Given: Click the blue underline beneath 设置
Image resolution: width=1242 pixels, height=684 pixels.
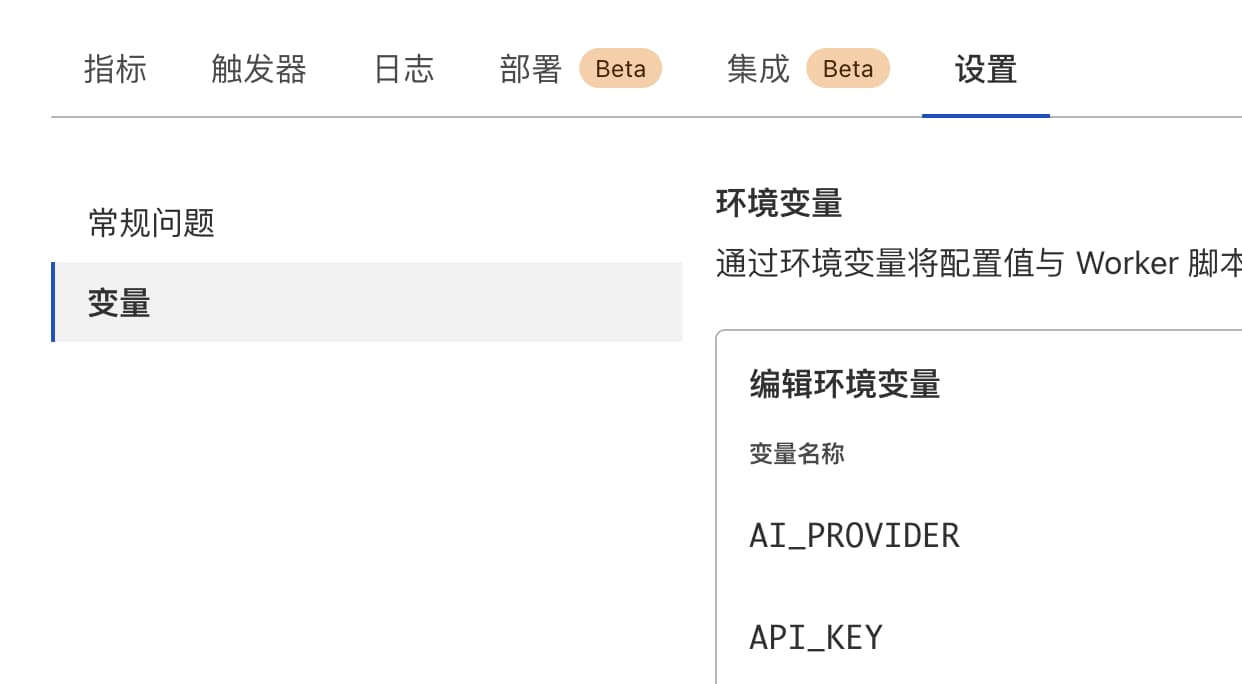Looking at the screenshot, I should tap(985, 115).
